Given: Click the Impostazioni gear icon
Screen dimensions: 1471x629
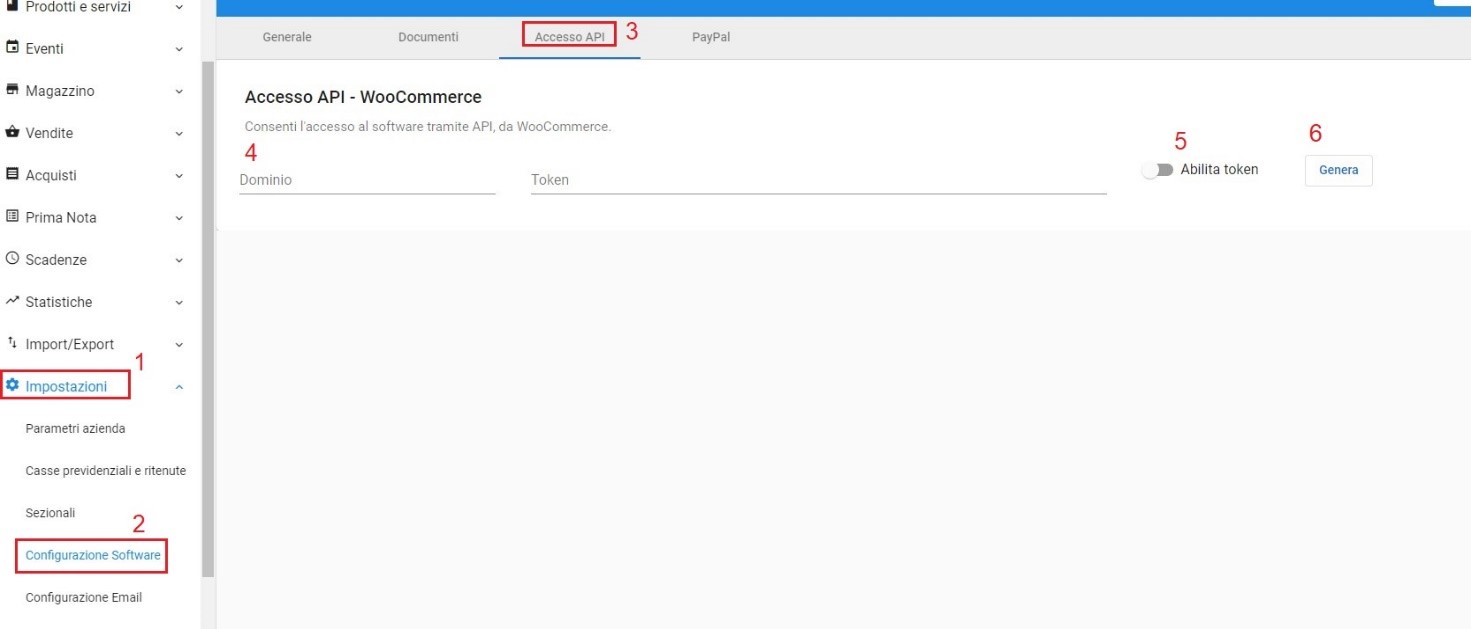Looking at the screenshot, I should 13,386.
